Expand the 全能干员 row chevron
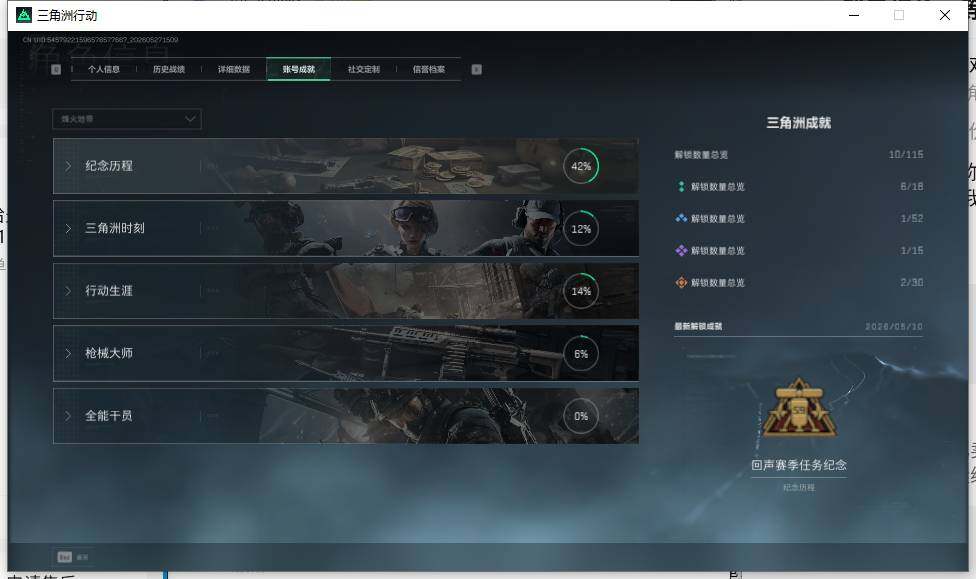The height and width of the screenshot is (579, 976). (x=68, y=415)
